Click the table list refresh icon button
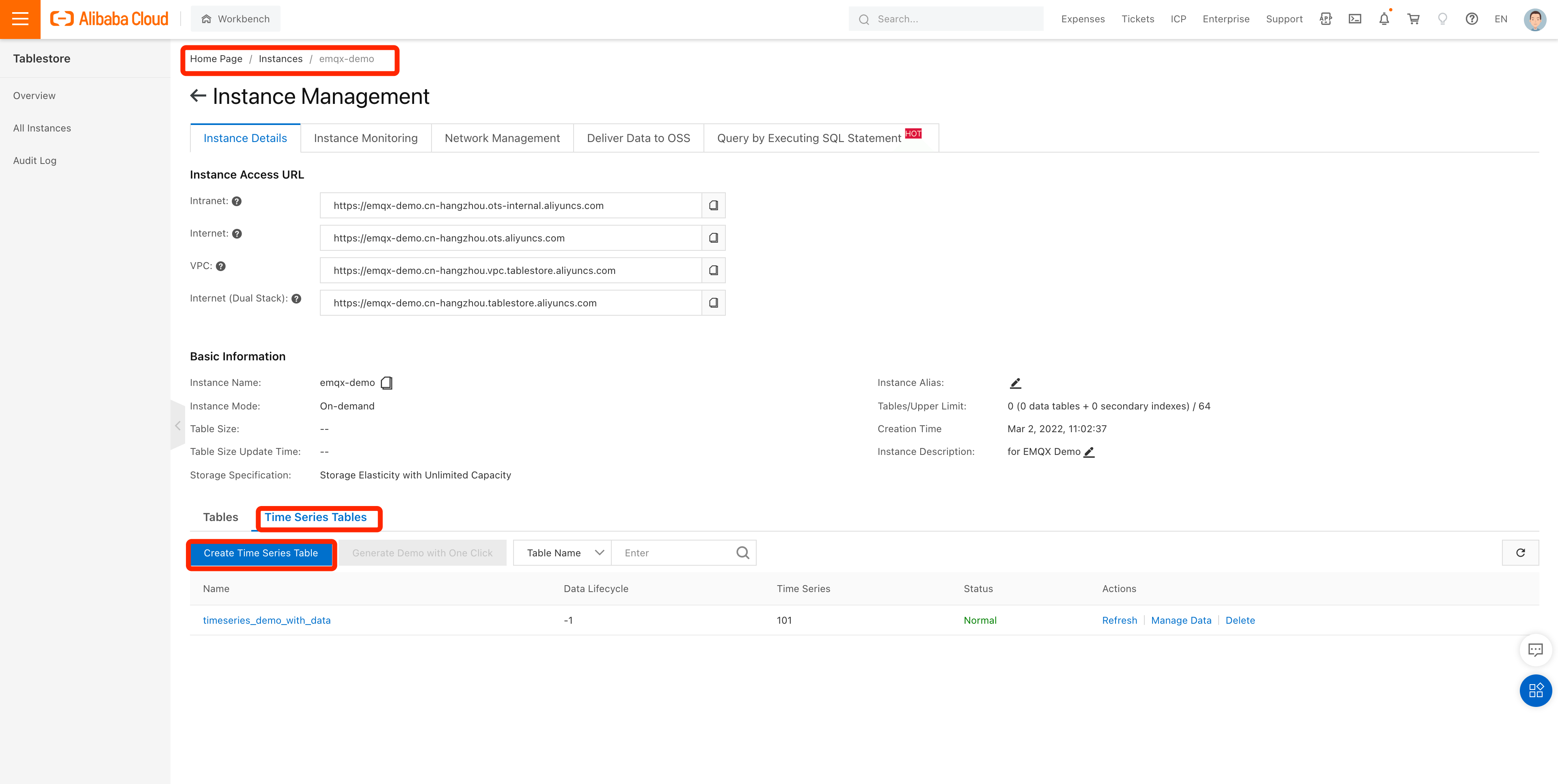 coord(1520,552)
